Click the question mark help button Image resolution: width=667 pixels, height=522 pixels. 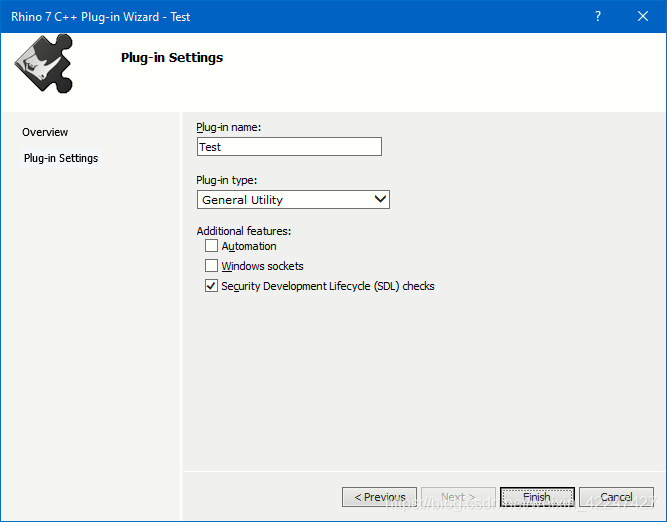click(x=597, y=17)
